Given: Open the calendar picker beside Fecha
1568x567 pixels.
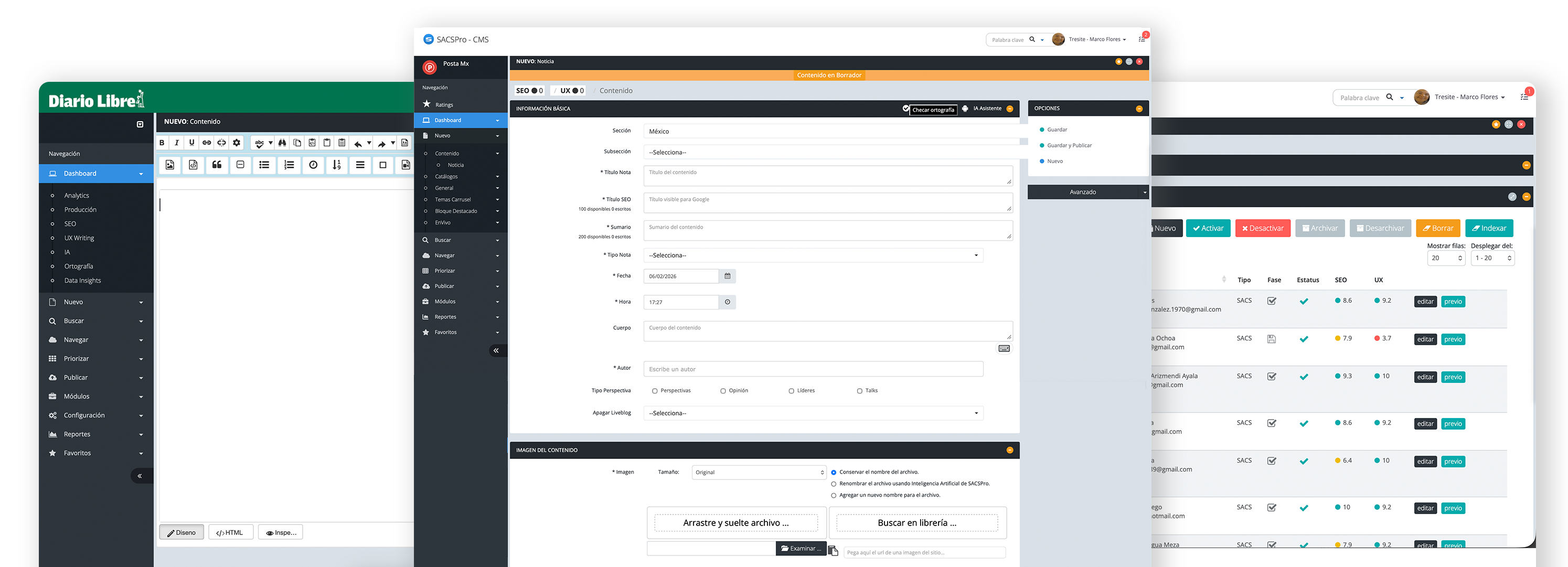Looking at the screenshot, I should pyautogui.click(x=728, y=276).
